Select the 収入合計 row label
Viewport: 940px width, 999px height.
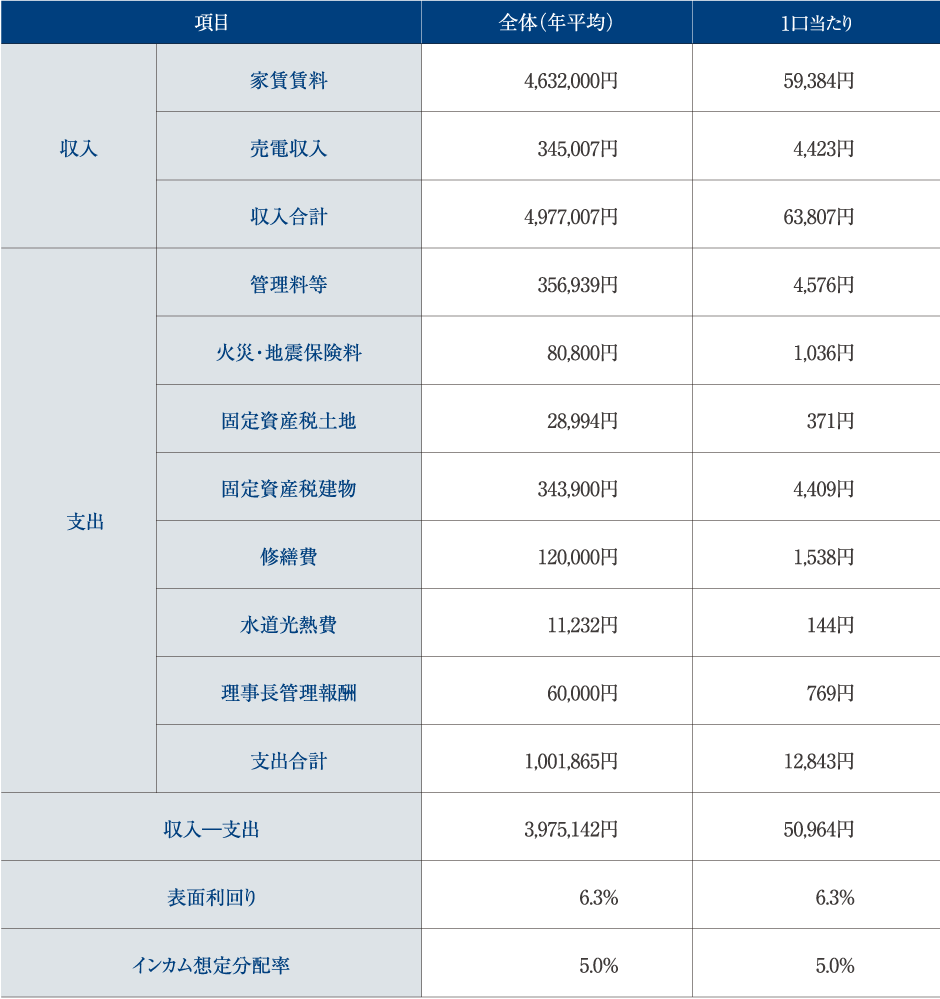click(x=288, y=216)
